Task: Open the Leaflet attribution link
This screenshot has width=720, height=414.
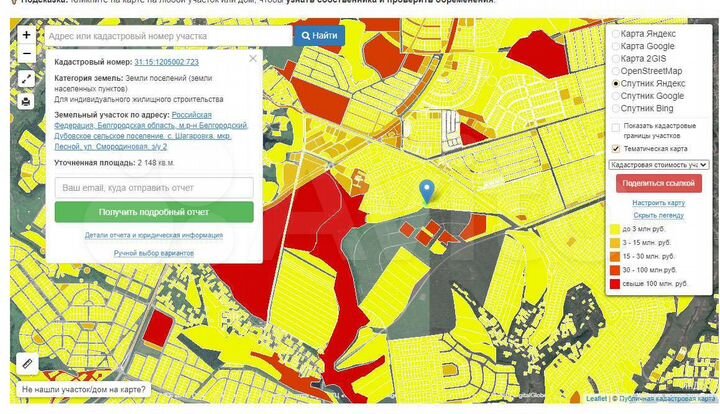Action: [596, 398]
